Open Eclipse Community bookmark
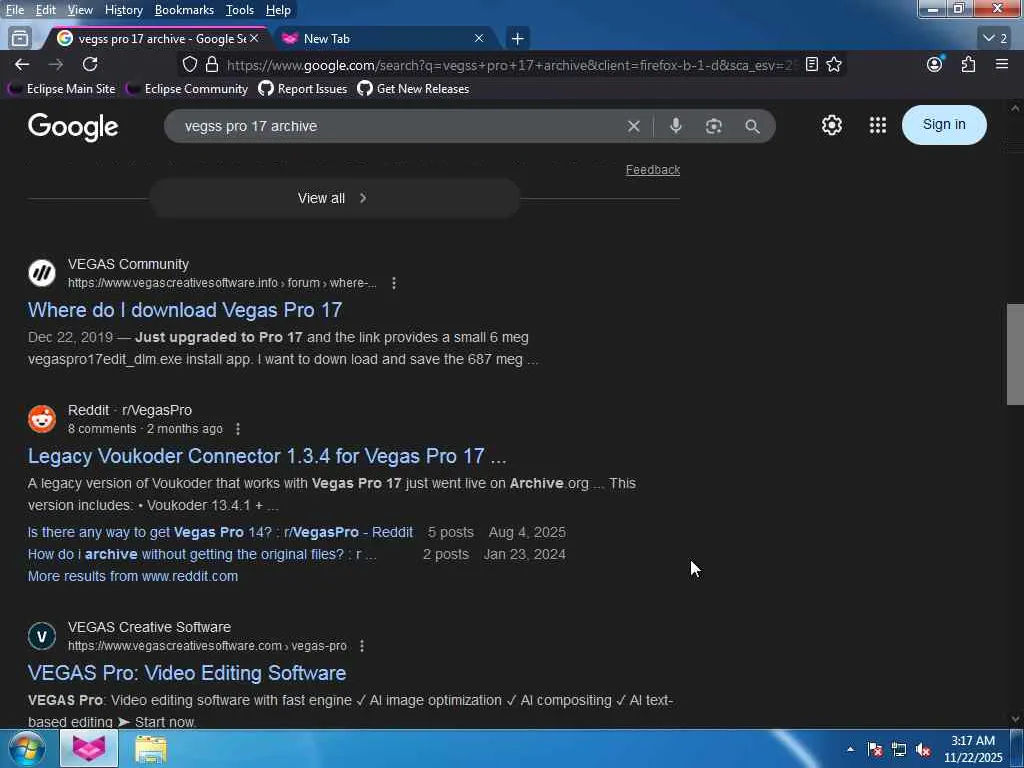This screenshot has height=768, width=1024. [x=187, y=89]
